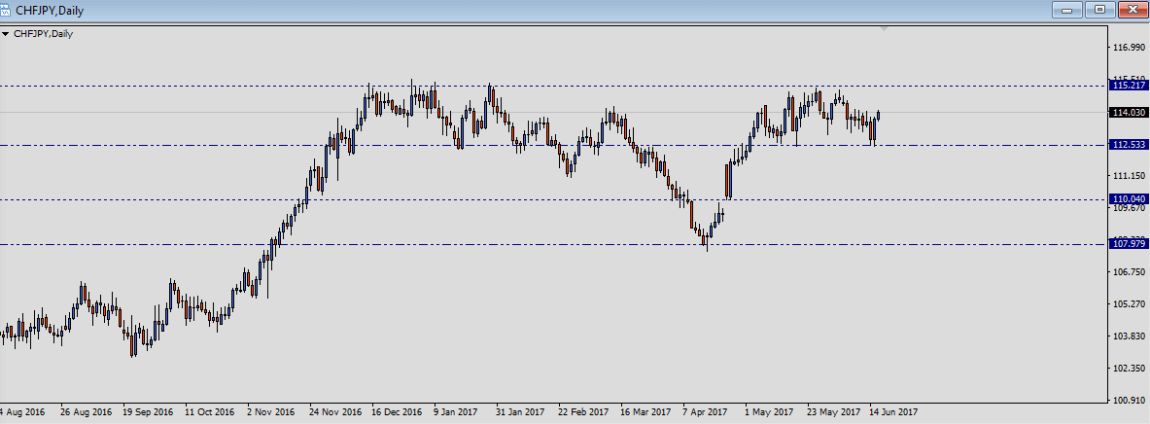Click the chart window icon in title bar
The image size is (1150, 424).
(7, 10)
